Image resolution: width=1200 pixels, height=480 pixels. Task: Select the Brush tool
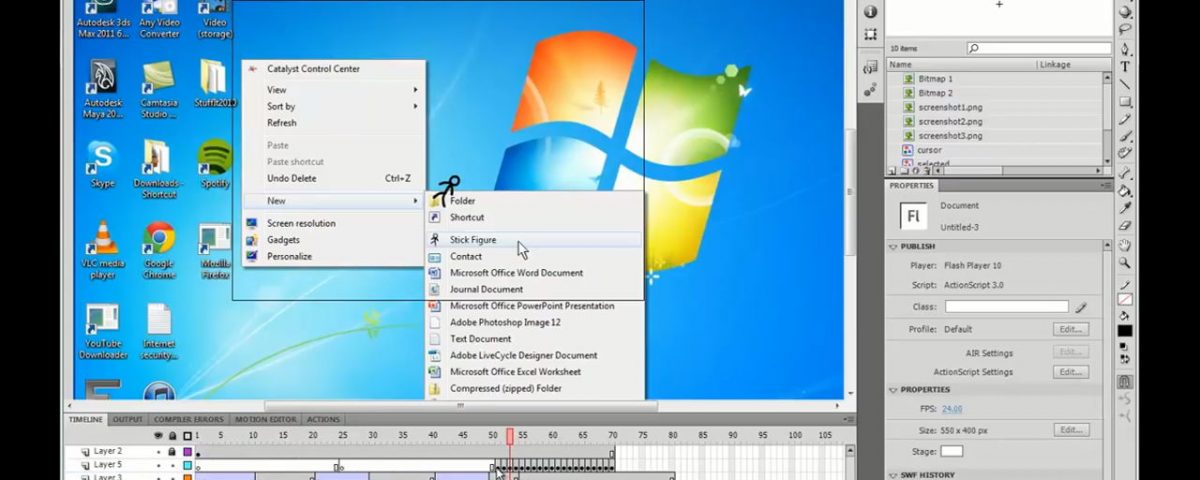1124,135
